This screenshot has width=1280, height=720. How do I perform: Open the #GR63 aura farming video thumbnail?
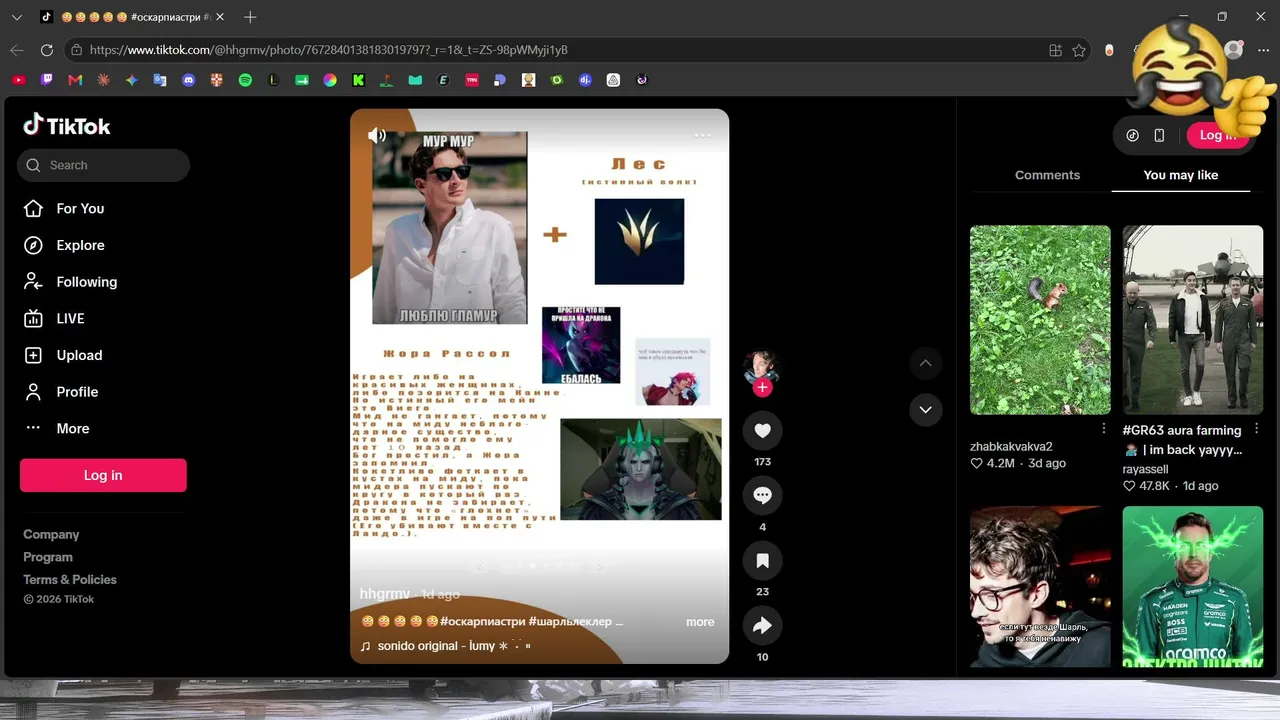[x=1193, y=320]
